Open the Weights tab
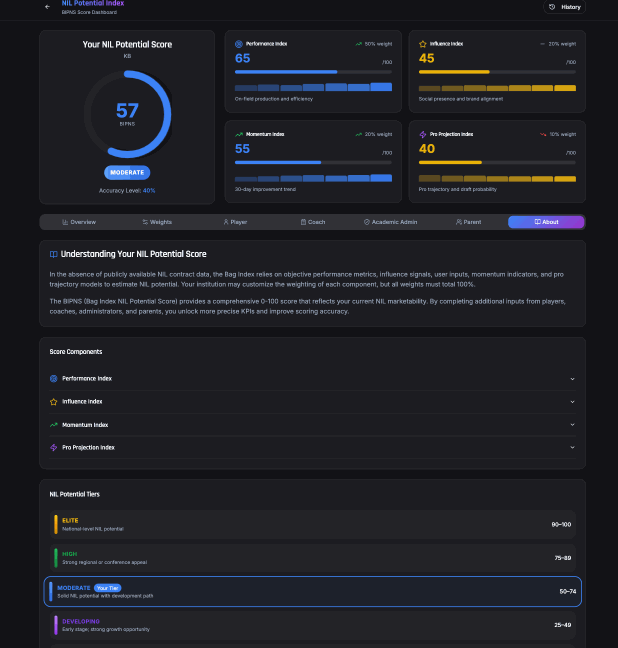618x648 pixels. [x=157, y=222]
